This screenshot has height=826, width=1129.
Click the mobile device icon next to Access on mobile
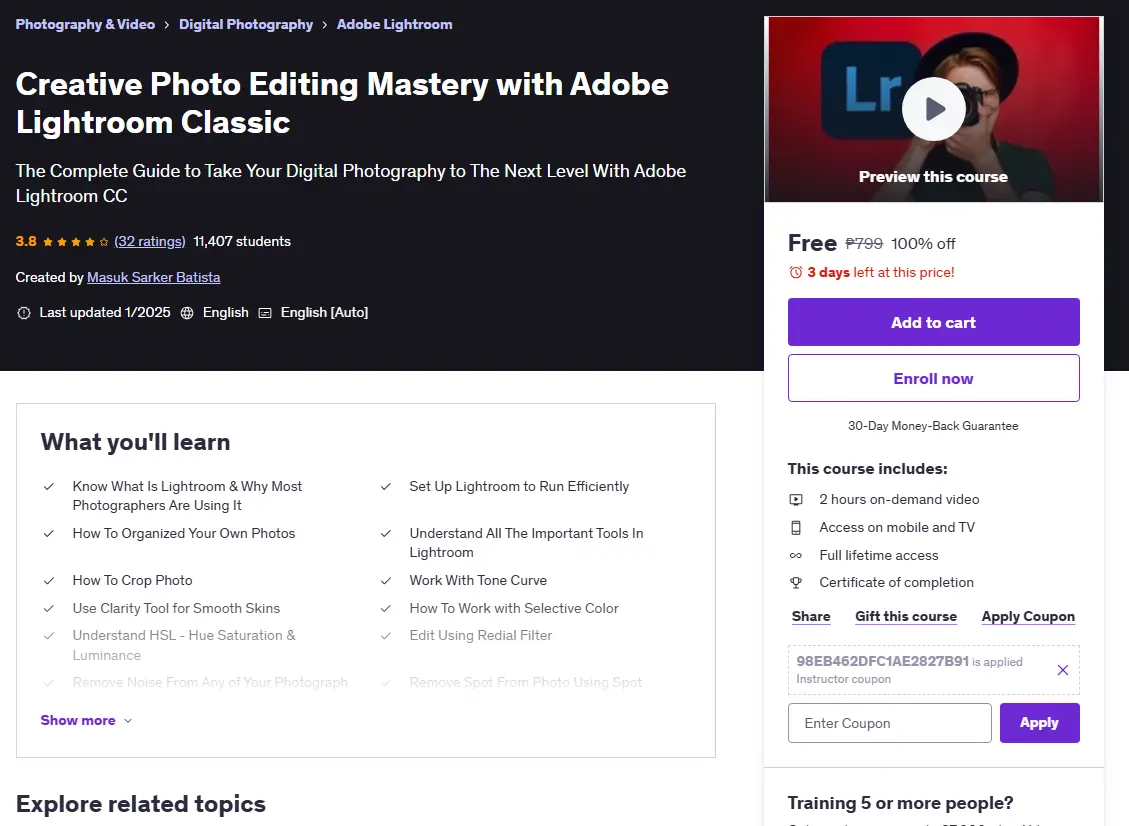point(796,527)
